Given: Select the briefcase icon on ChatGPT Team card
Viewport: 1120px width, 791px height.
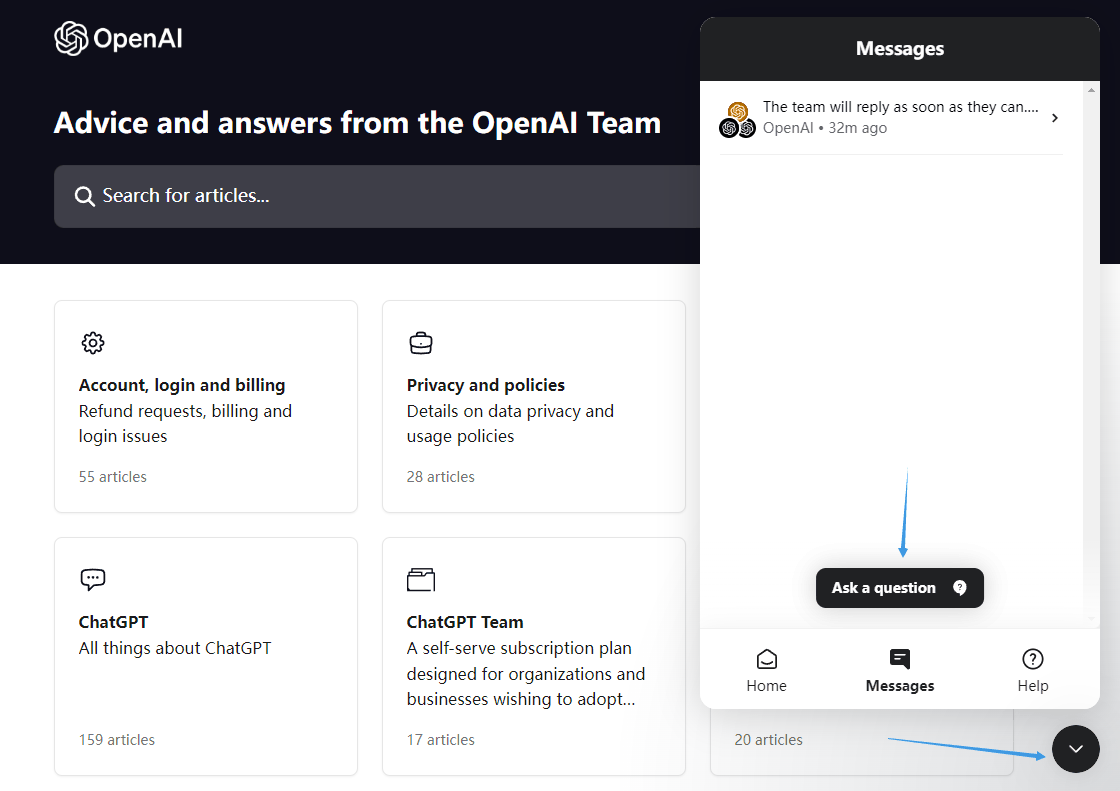Looking at the screenshot, I should click(x=420, y=579).
